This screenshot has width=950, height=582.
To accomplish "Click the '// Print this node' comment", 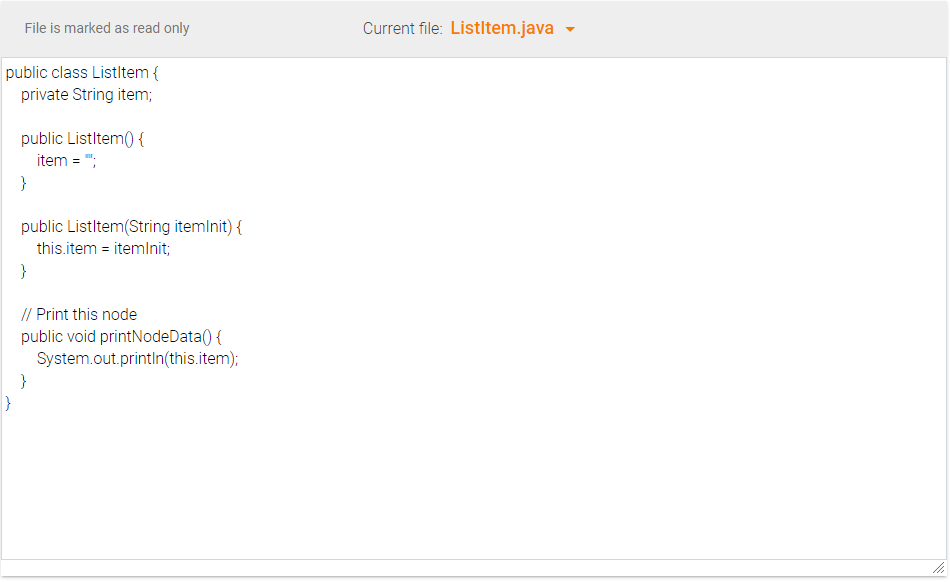I will click(x=79, y=314).
